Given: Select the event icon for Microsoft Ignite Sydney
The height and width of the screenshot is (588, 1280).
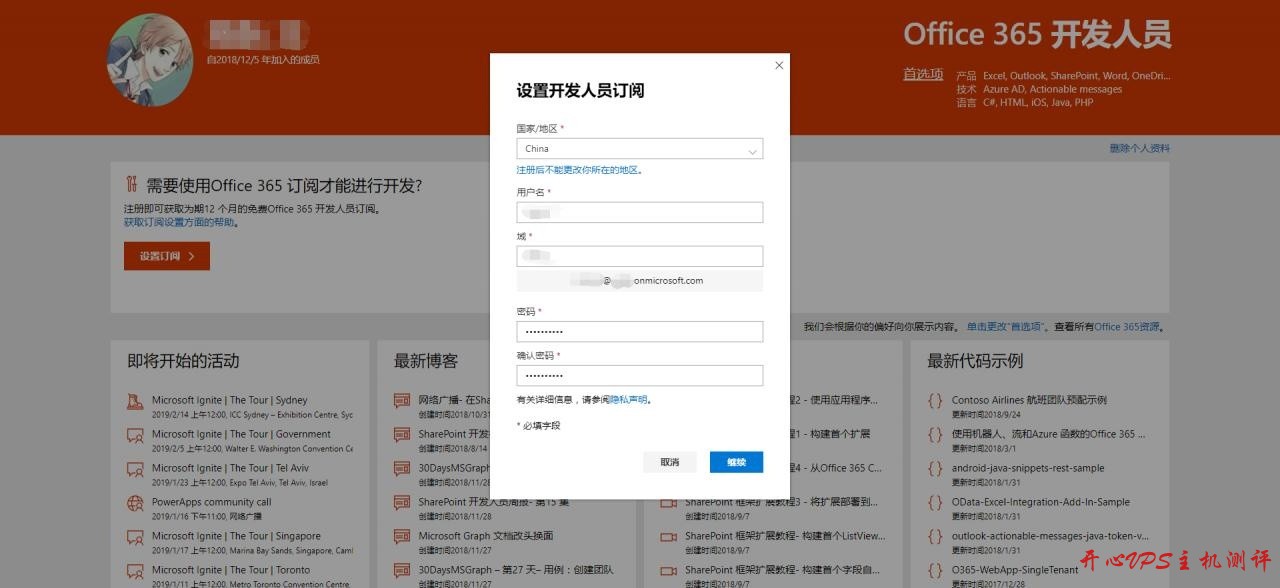Looking at the screenshot, I should [x=135, y=400].
